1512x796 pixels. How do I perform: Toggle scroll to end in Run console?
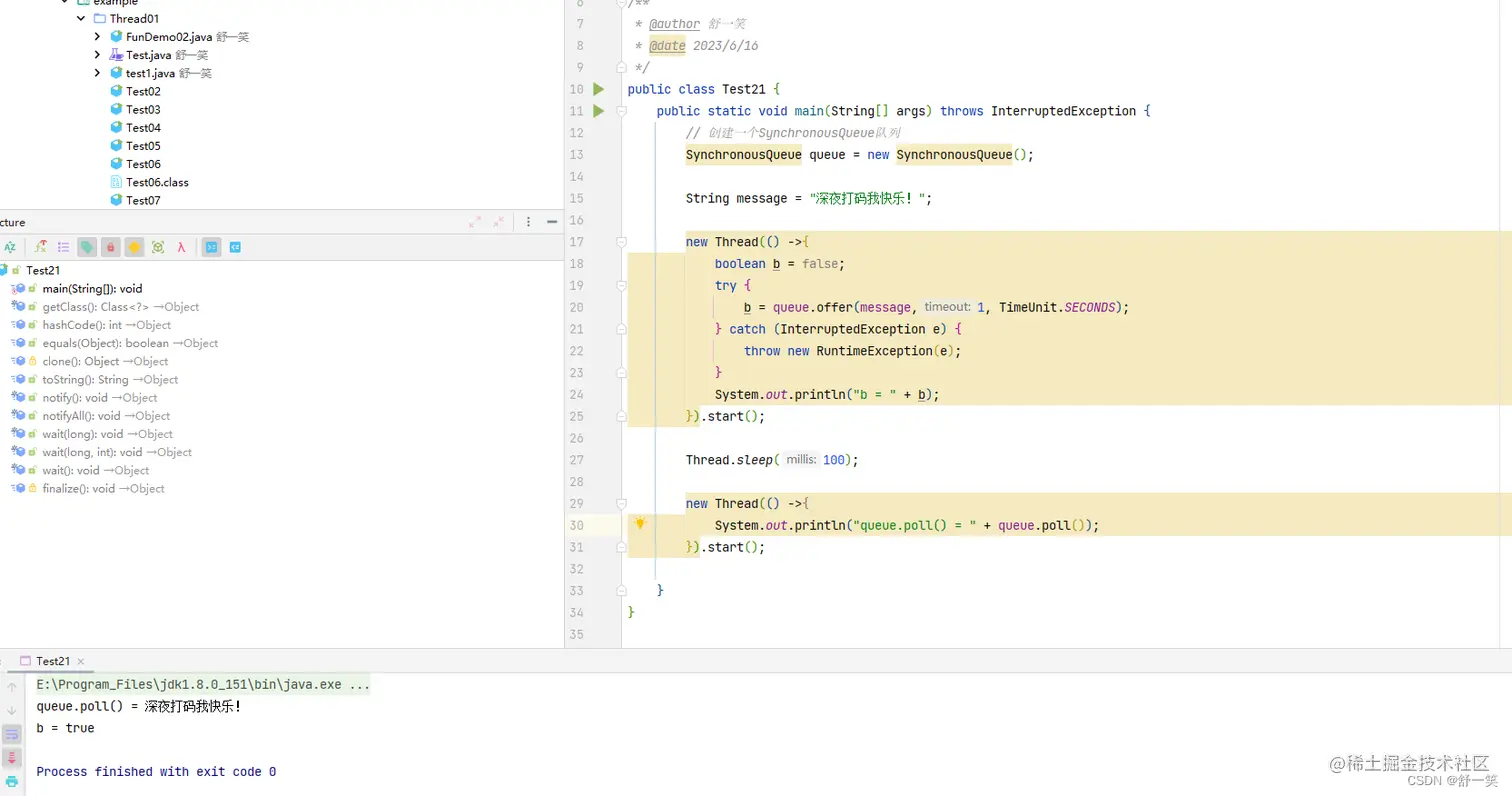[x=12, y=757]
